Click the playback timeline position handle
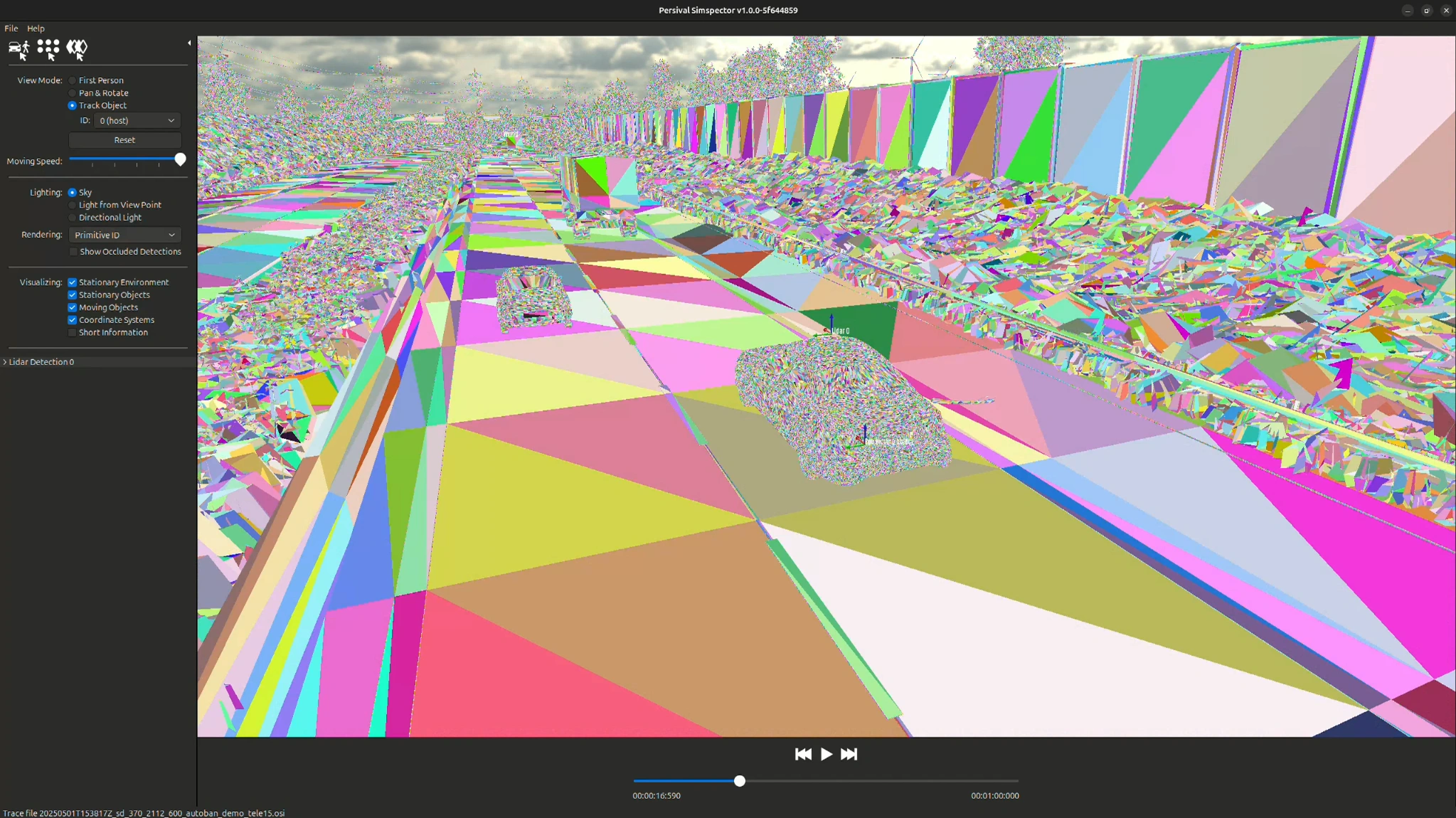 tap(740, 781)
